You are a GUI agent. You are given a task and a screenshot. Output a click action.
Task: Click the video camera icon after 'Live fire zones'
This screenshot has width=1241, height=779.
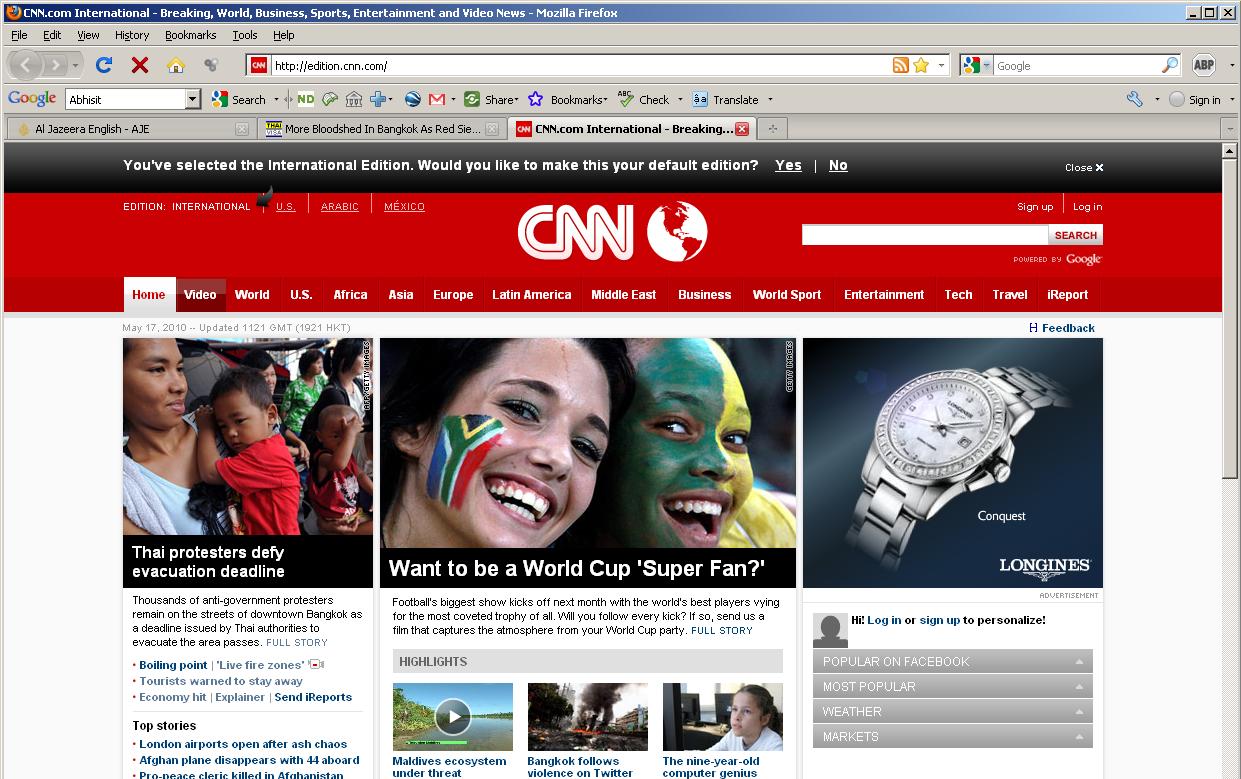[316, 665]
